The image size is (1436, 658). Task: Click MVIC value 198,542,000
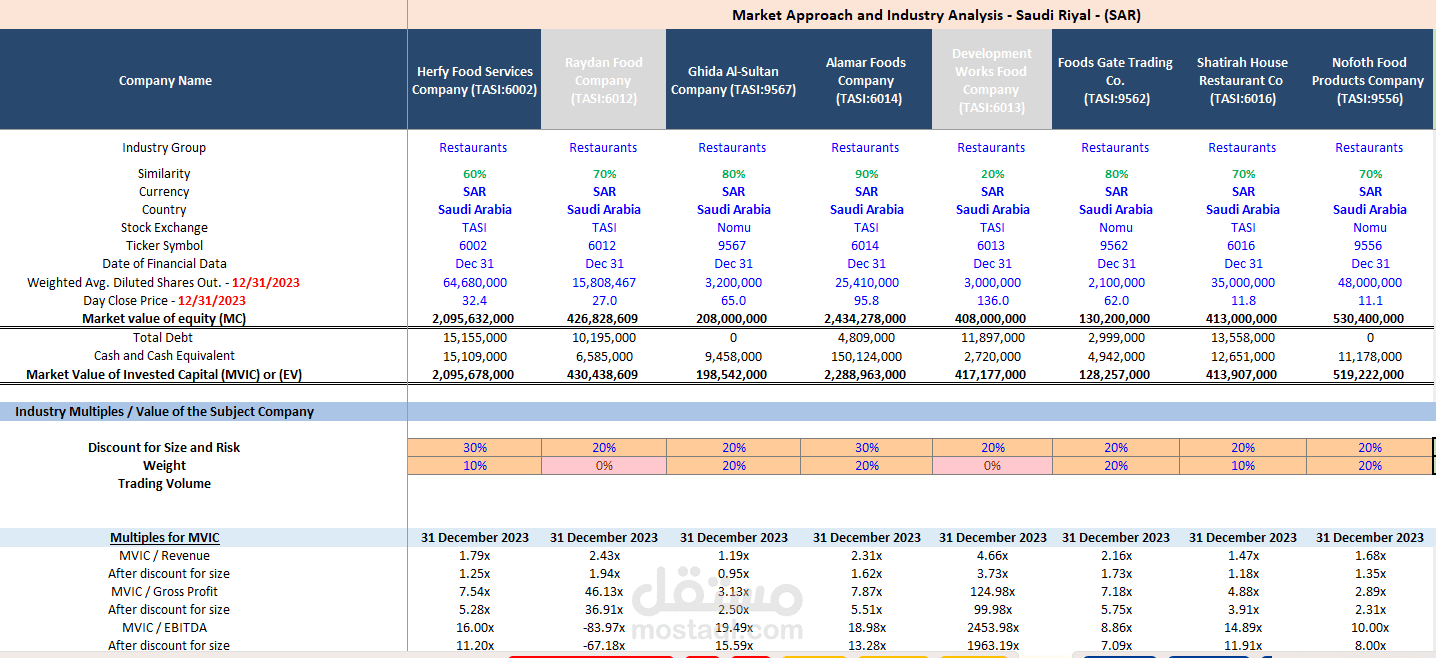pyautogui.click(x=733, y=375)
